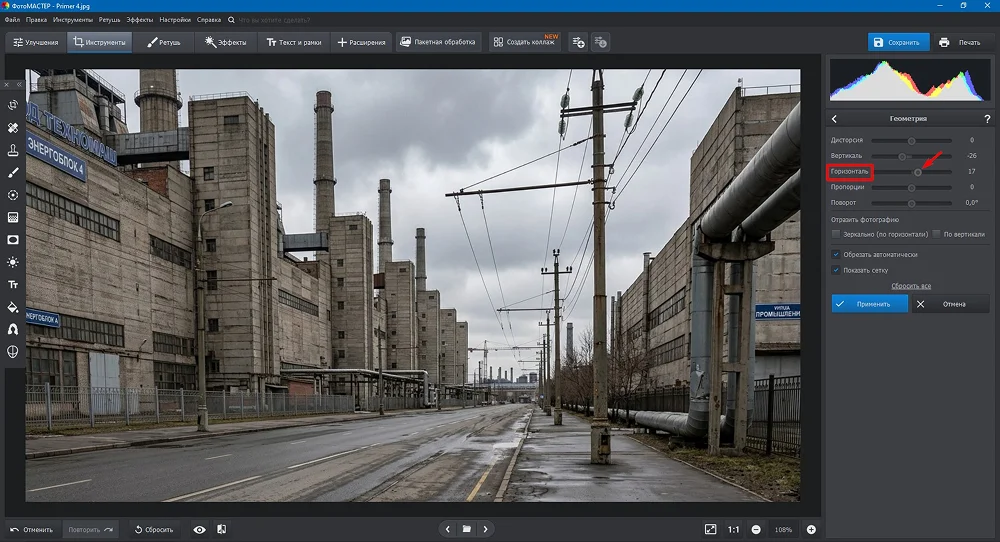Open the Настройки menu
Viewport: 1000px width, 542px height.
[175, 20]
